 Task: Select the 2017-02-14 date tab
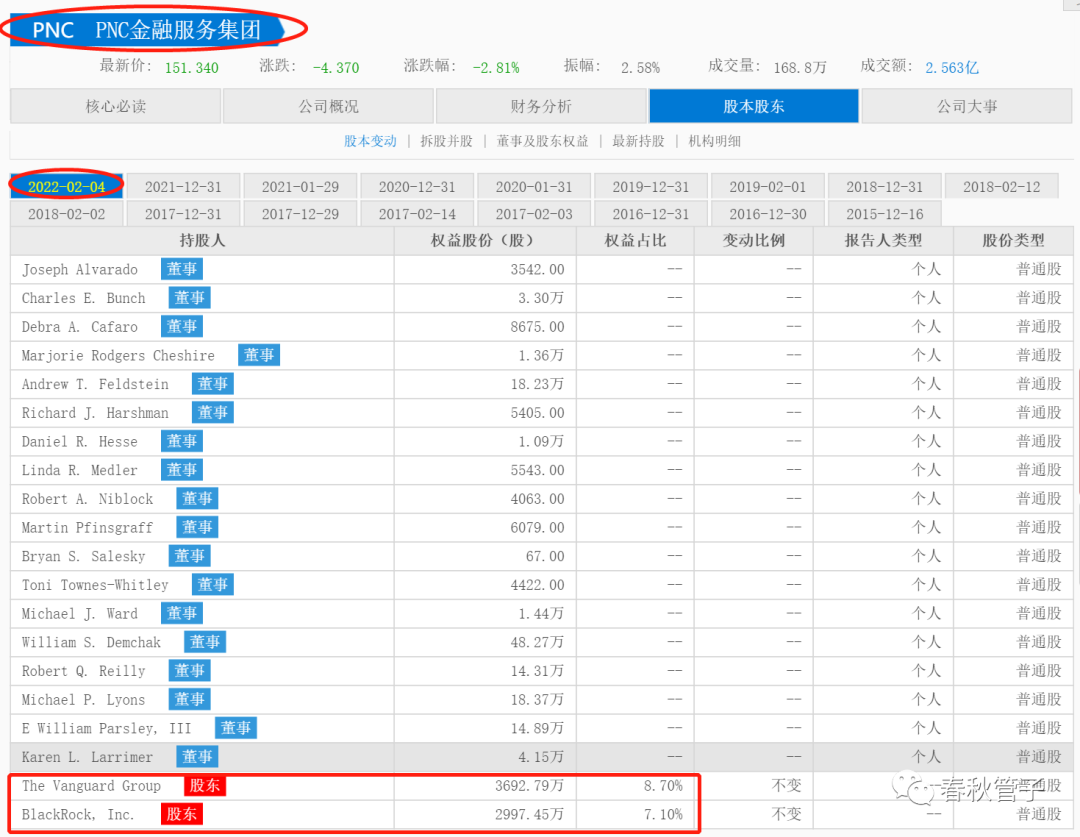coord(417,214)
